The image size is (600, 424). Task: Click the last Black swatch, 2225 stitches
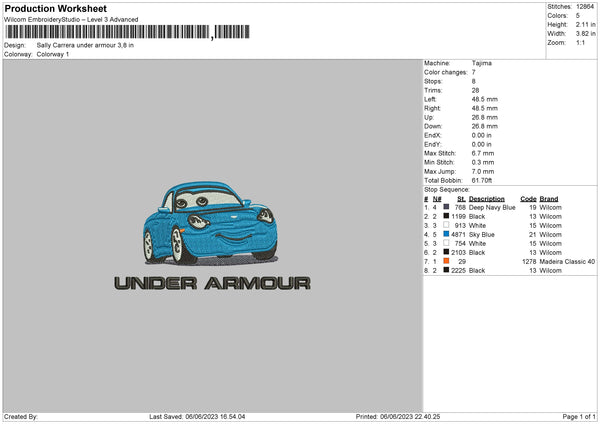[x=446, y=270]
